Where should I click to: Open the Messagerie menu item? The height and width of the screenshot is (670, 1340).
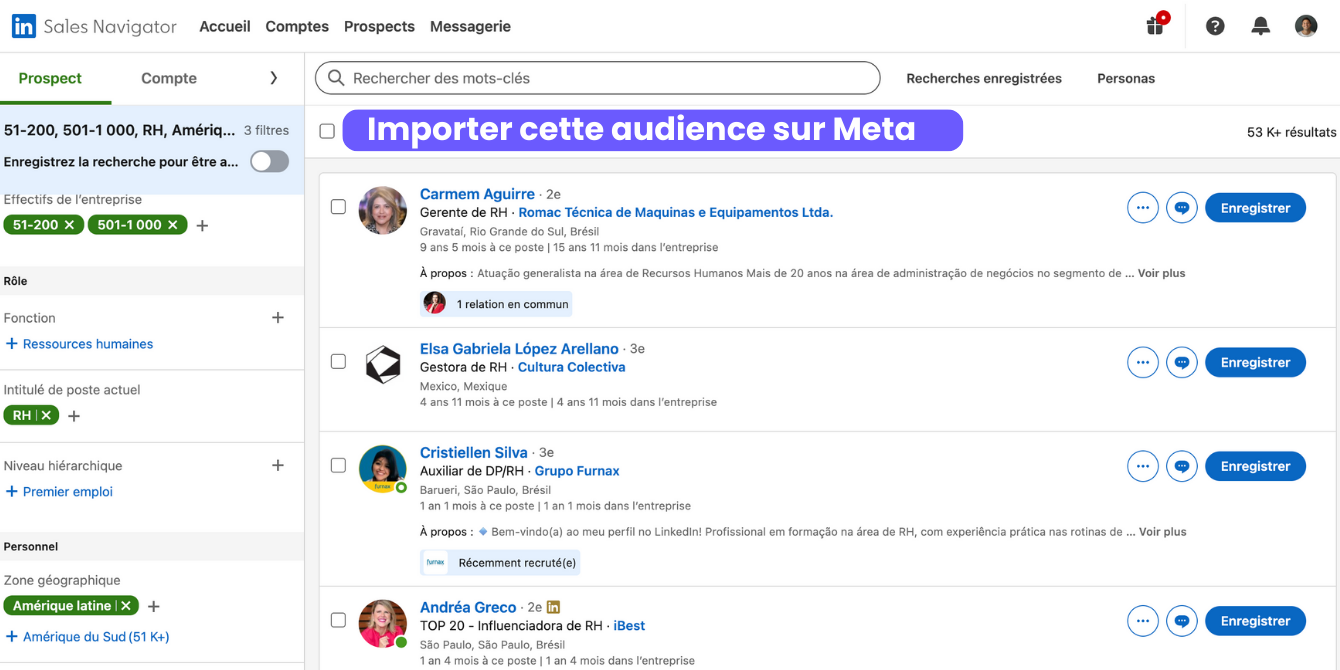(470, 27)
